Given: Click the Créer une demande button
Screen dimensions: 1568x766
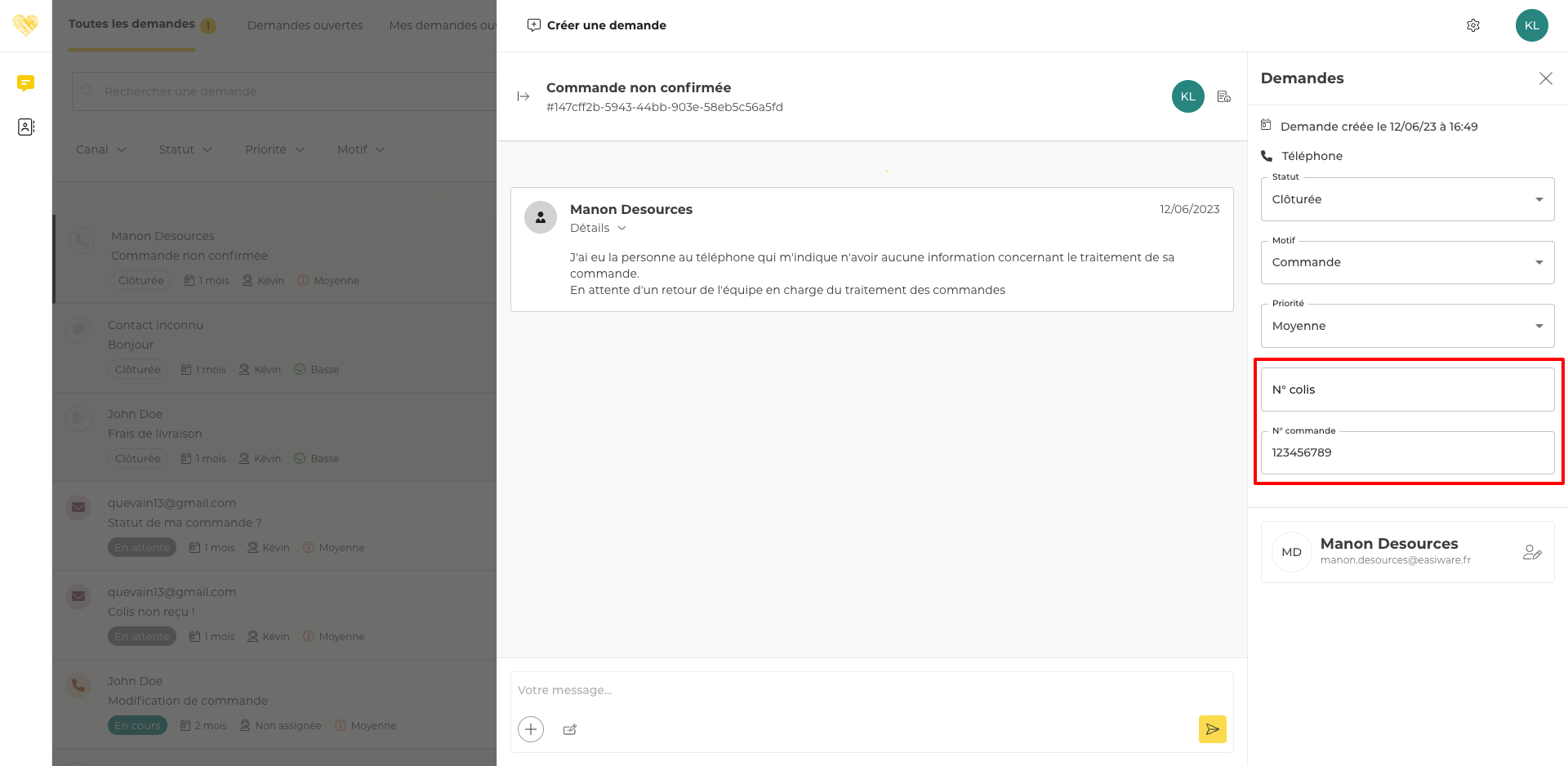Looking at the screenshot, I should [x=597, y=25].
